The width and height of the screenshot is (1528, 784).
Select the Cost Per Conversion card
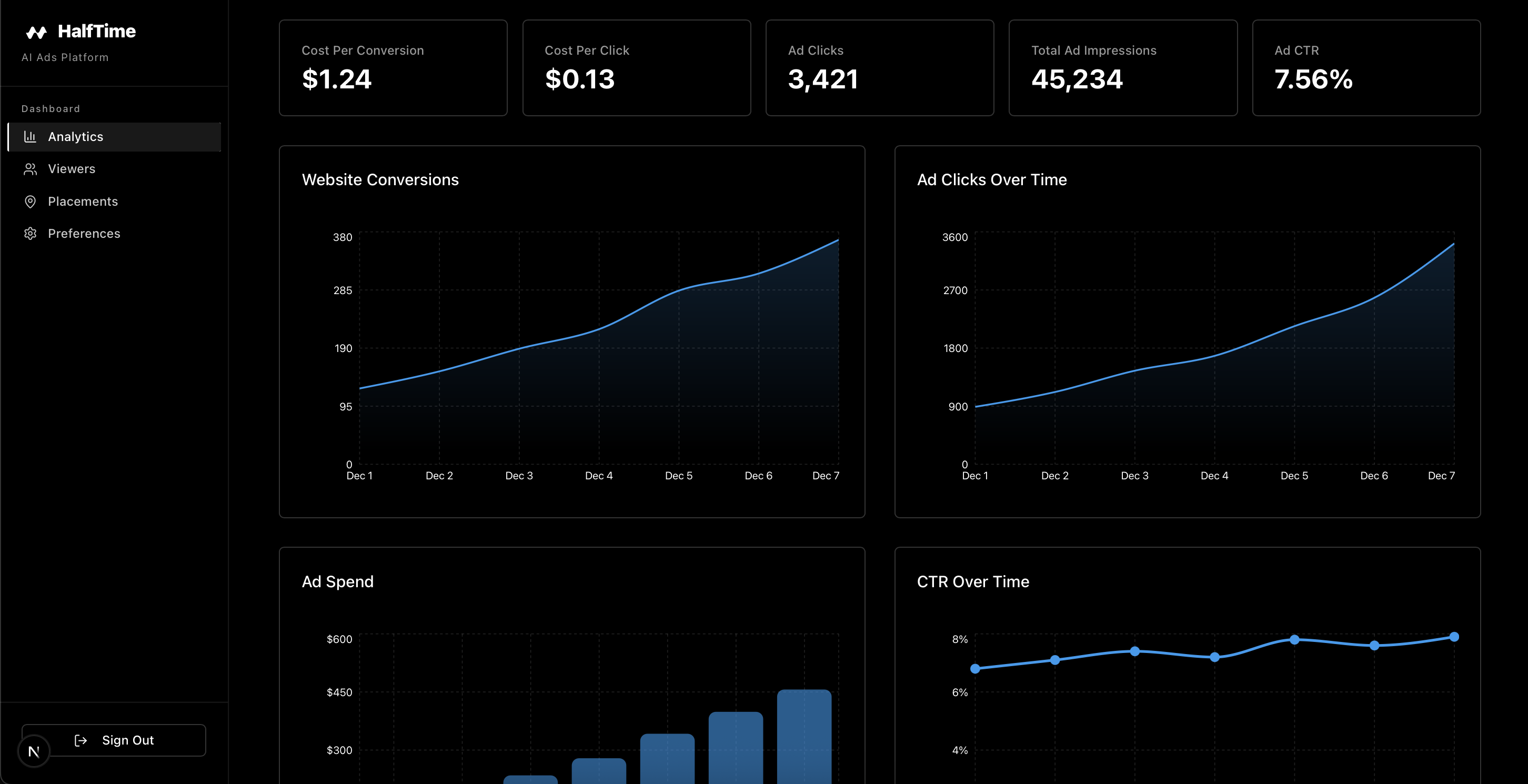coord(393,67)
